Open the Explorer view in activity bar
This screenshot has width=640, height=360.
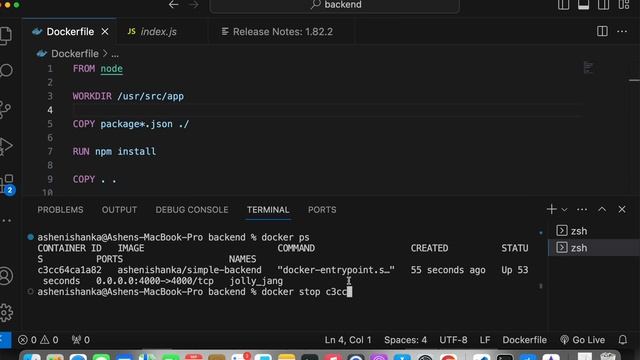(6, 35)
